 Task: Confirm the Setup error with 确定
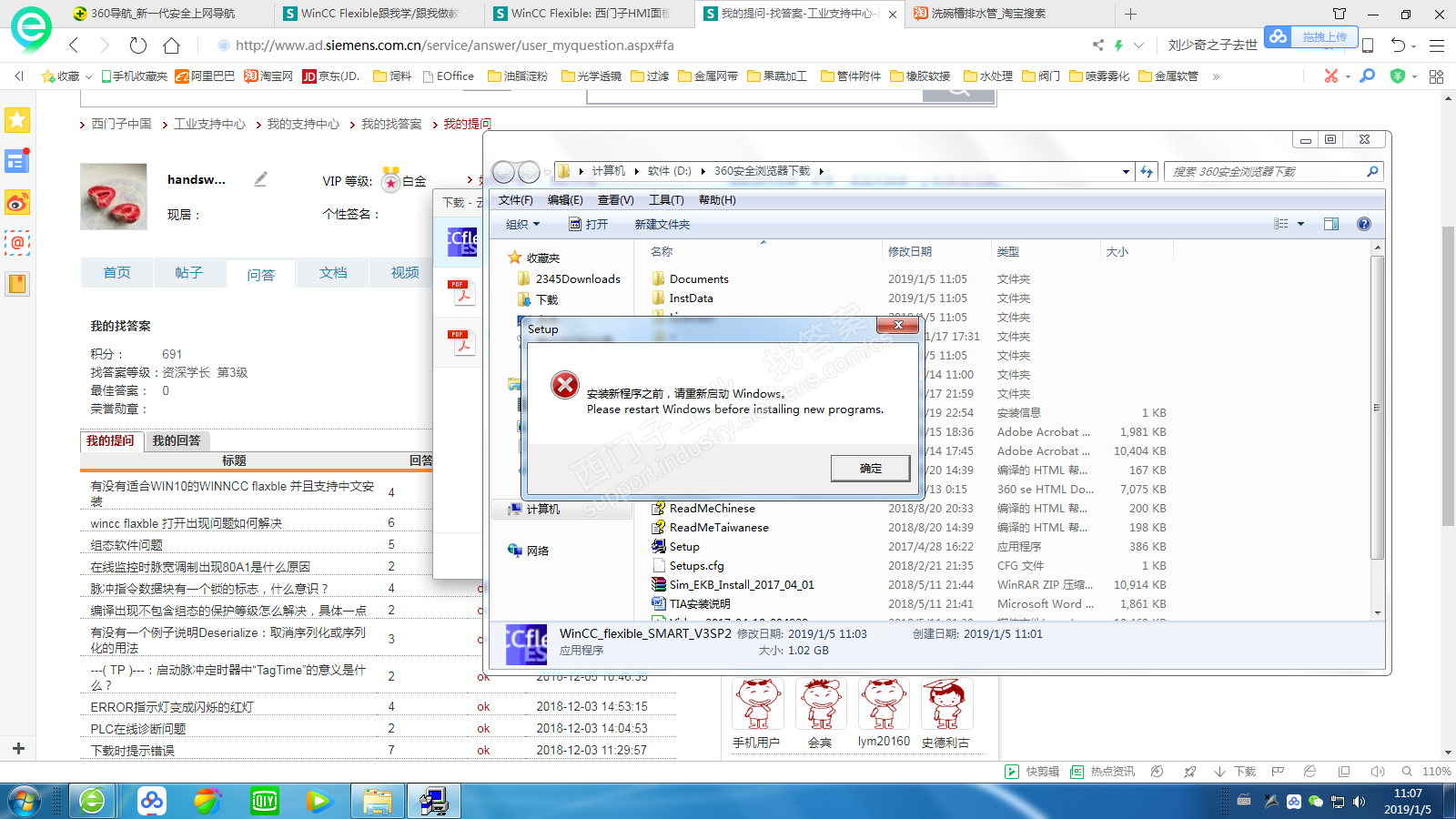(x=870, y=468)
